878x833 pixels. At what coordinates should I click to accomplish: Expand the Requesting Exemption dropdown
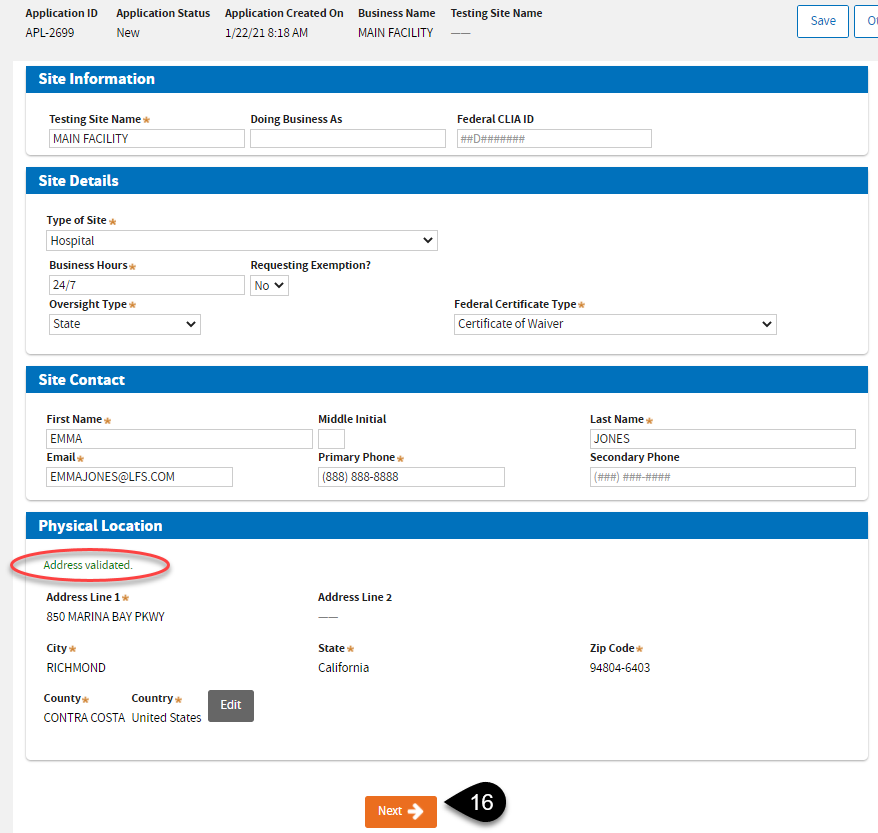click(270, 286)
